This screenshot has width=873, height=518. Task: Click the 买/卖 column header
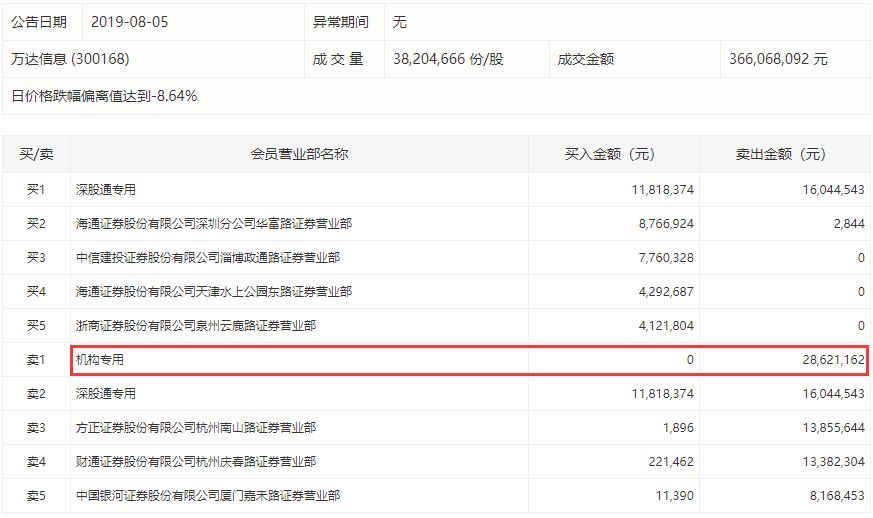pos(36,154)
